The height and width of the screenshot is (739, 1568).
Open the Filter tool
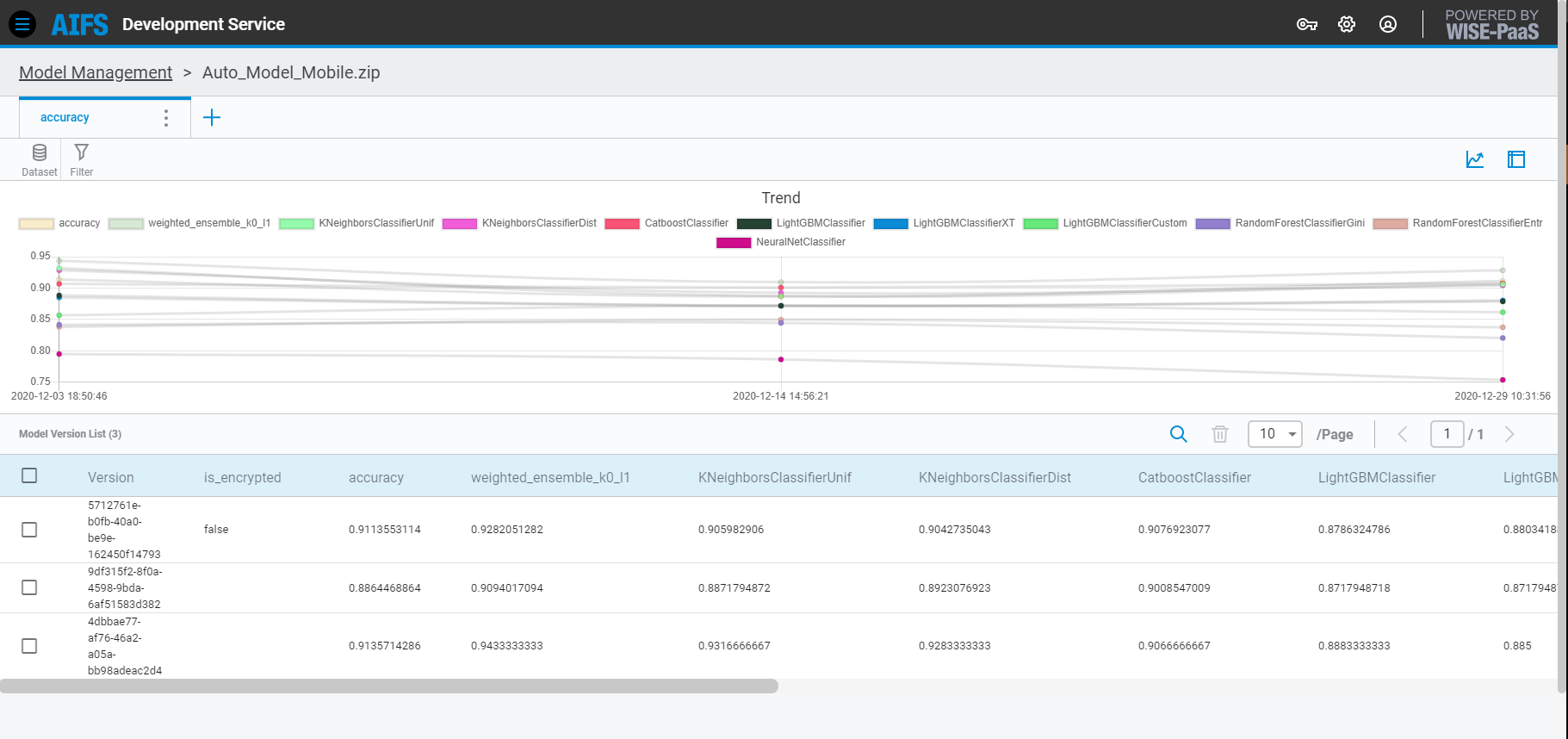click(82, 160)
